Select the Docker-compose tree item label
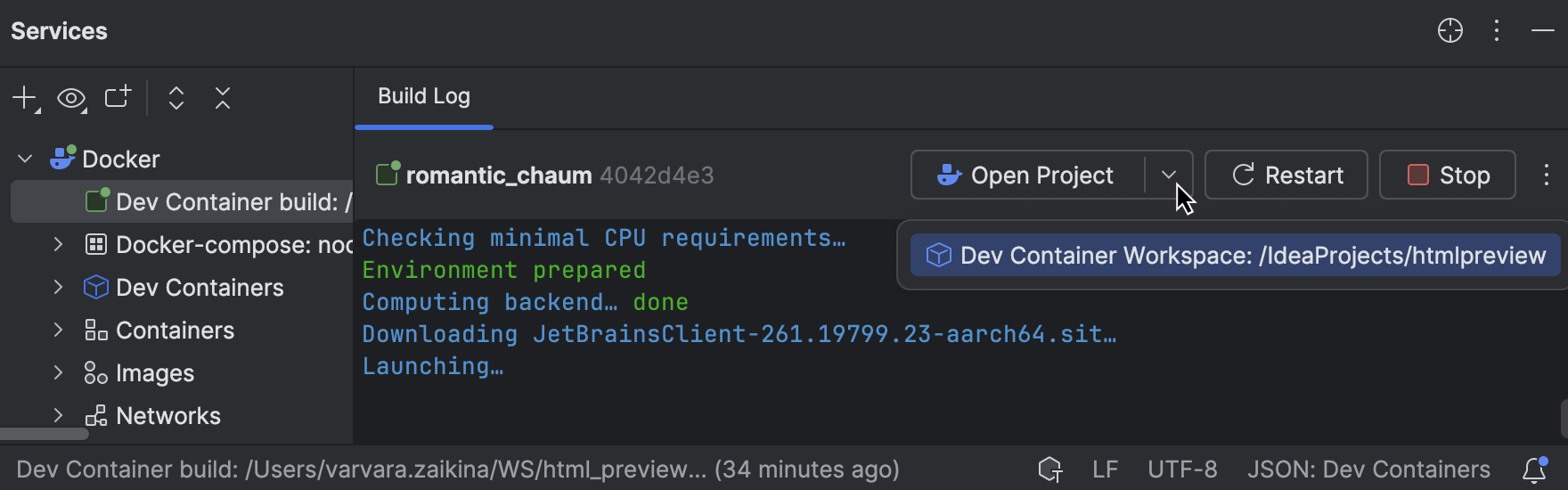Viewport: 1568px width, 490px height. coord(234,244)
